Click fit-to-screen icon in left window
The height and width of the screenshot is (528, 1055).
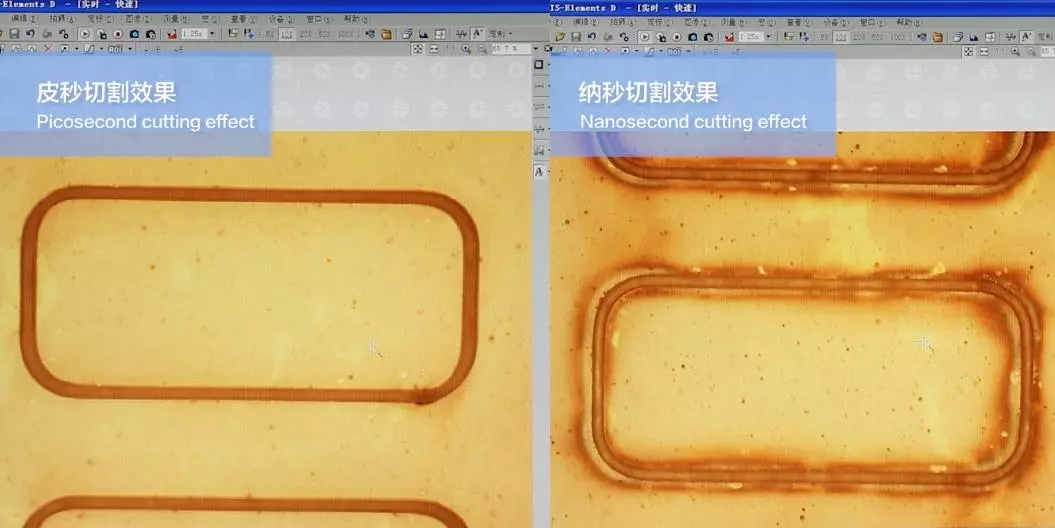click(x=418, y=48)
